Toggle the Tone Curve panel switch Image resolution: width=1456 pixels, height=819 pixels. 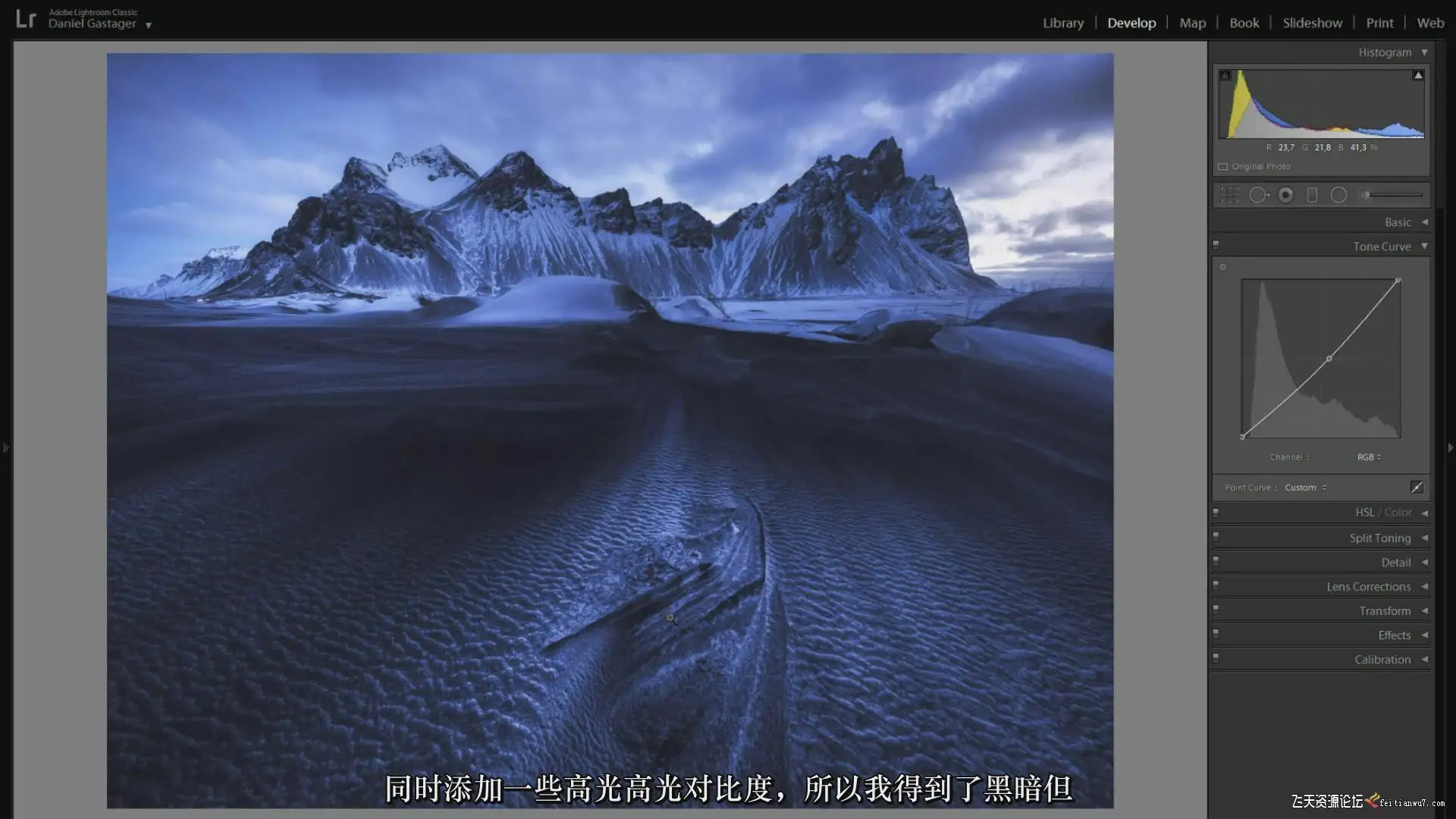tap(1216, 245)
